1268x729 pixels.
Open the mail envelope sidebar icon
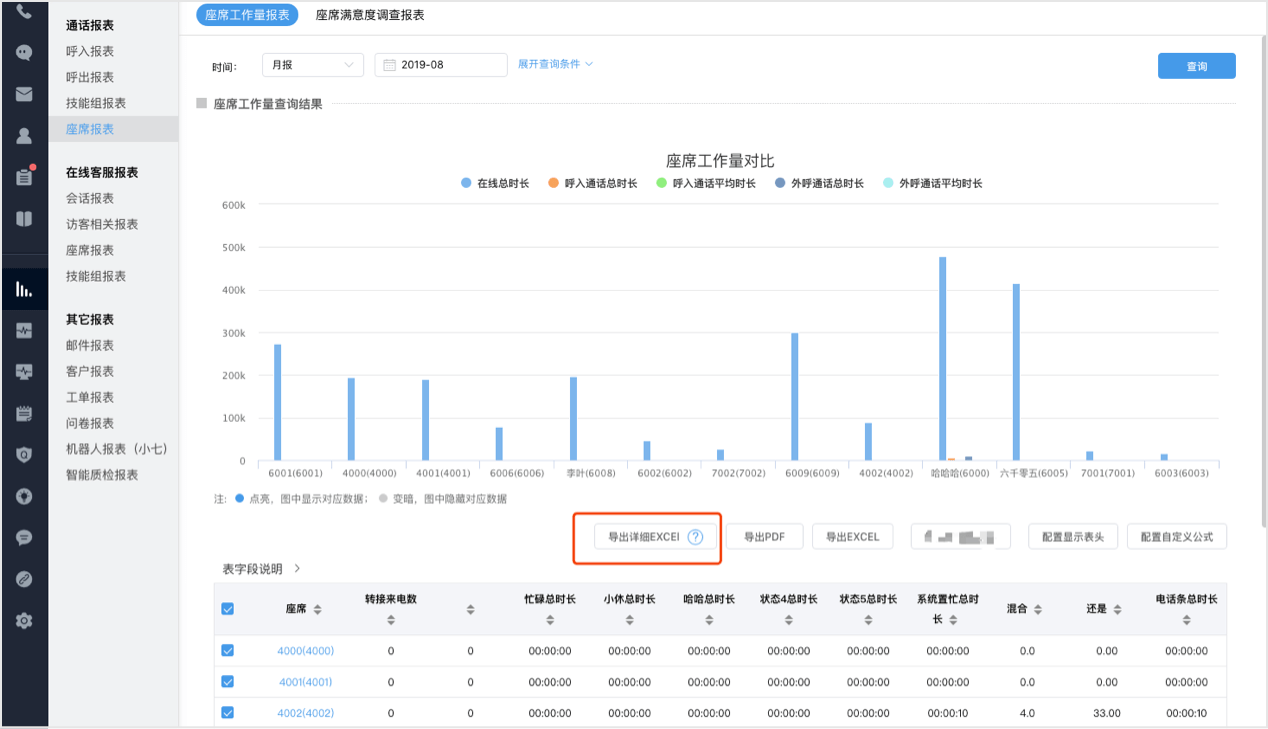pyautogui.click(x=24, y=94)
